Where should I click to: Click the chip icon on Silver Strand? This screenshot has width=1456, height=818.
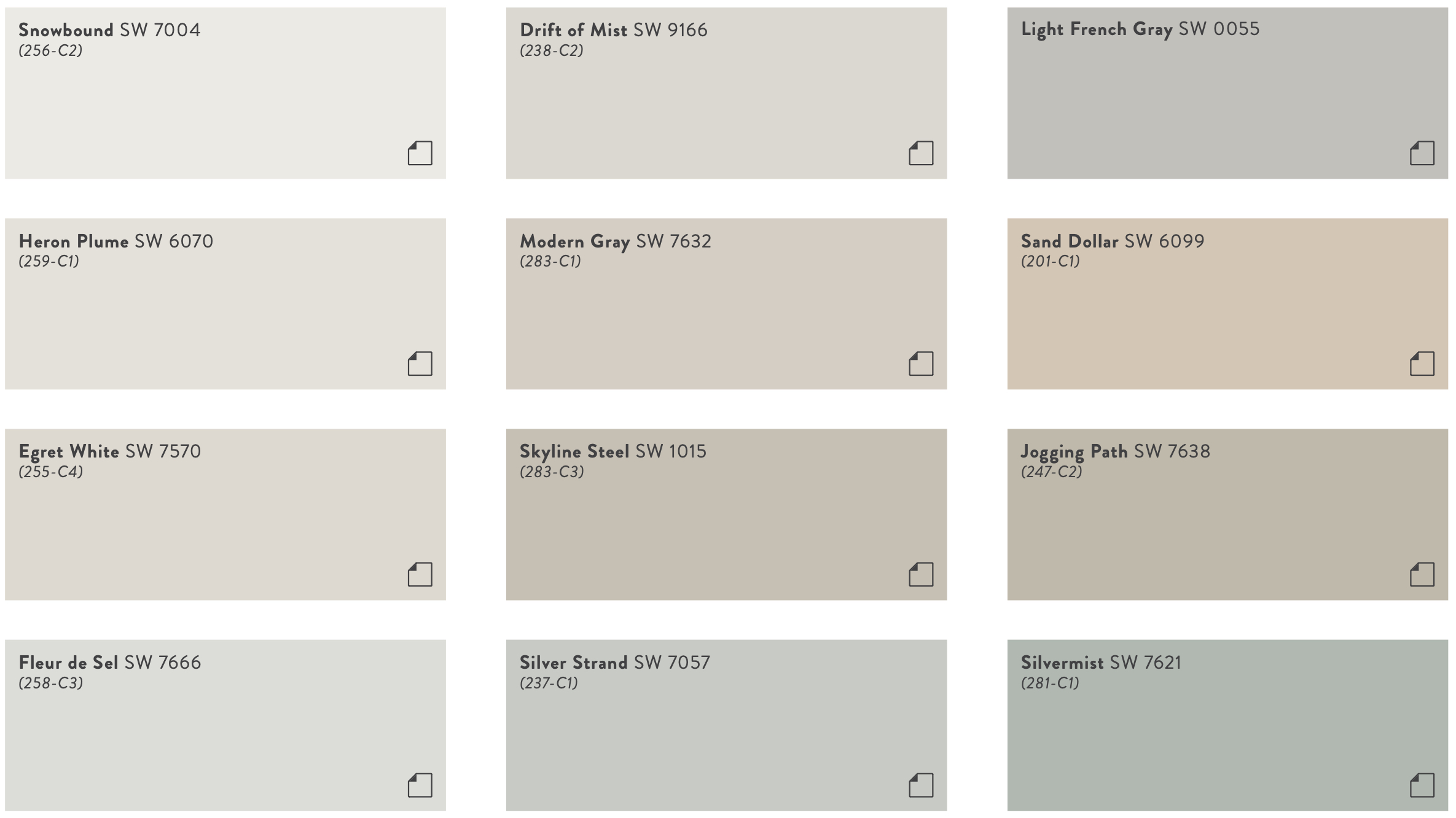click(921, 785)
